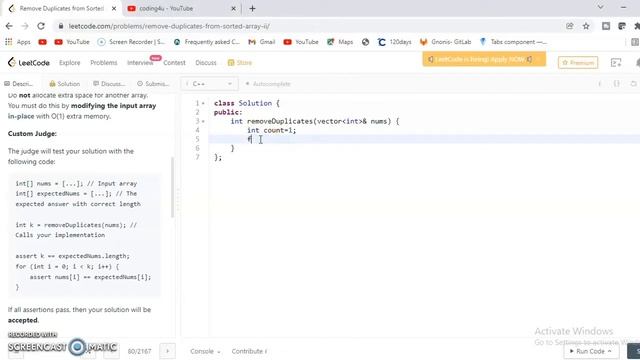Go to next problem arrow button

(x=167, y=351)
